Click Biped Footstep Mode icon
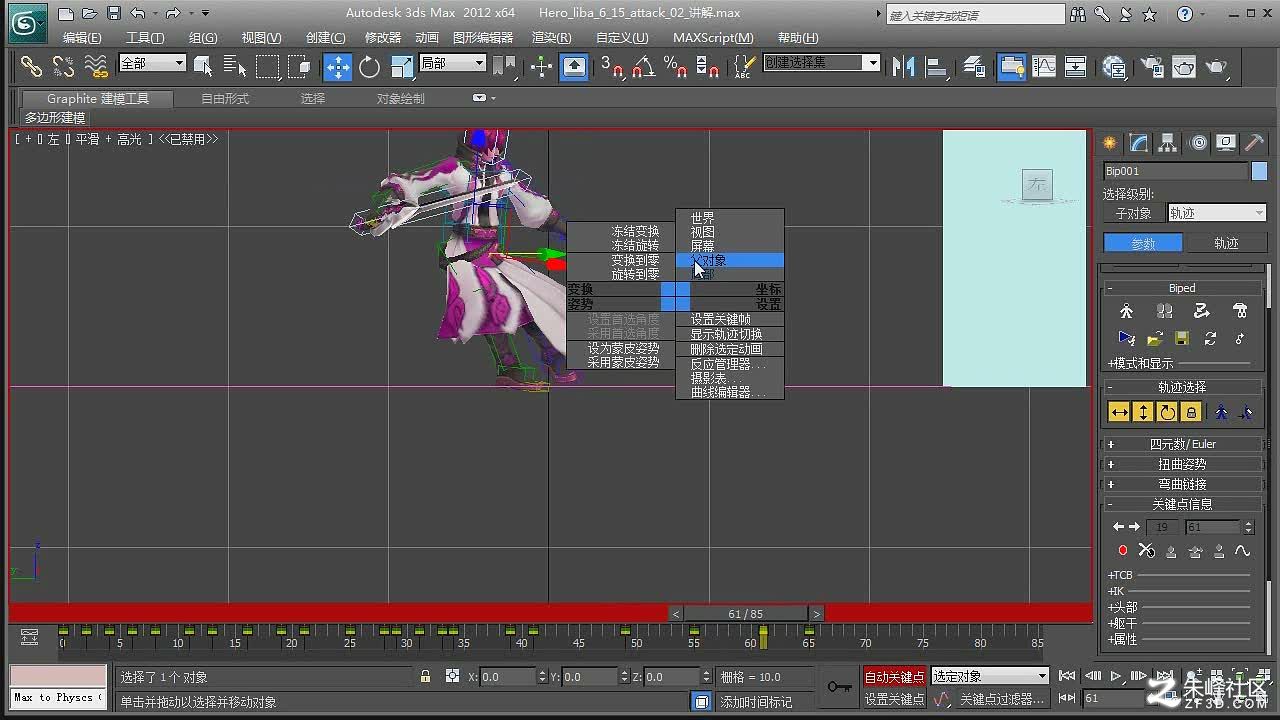 (x=1164, y=311)
